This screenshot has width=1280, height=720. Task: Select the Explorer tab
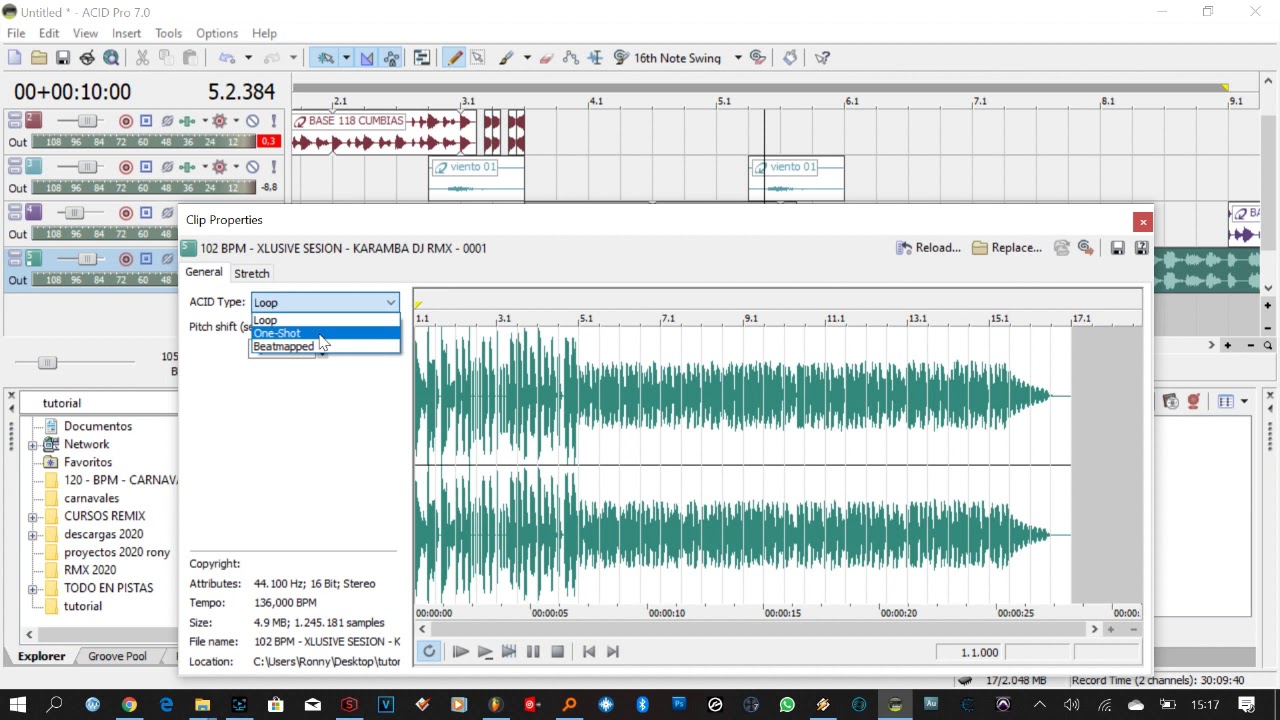coord(42,656)
